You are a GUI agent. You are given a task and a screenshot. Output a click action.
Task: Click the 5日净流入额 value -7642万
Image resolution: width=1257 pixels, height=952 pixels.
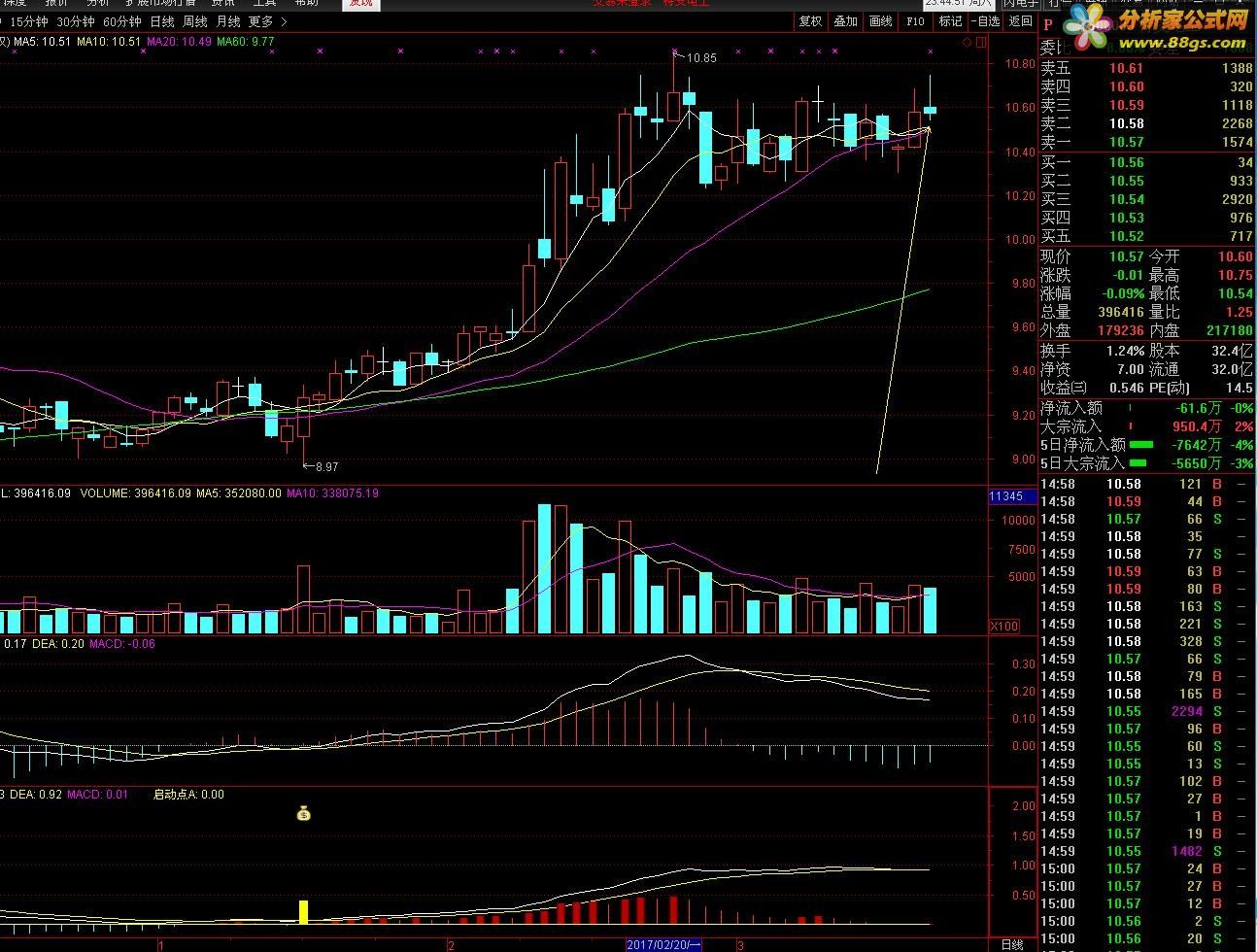coord(1196,445)
